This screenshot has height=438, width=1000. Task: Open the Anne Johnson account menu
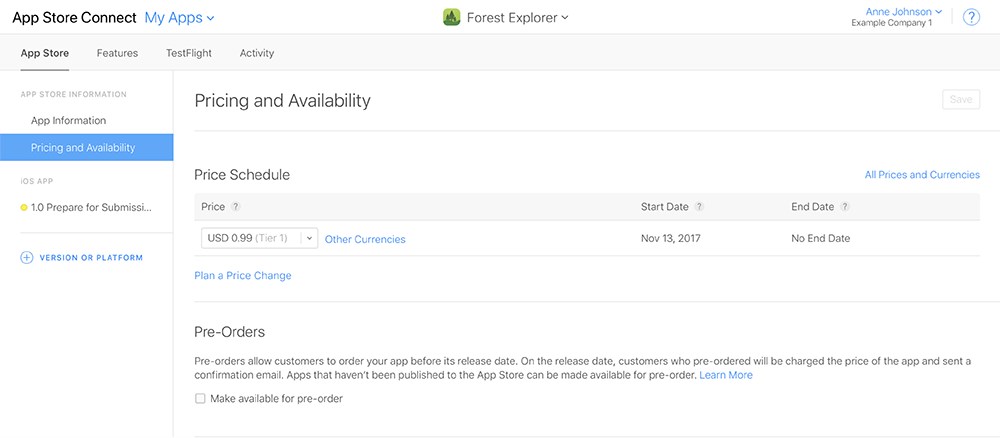click(x=903, y=11)
